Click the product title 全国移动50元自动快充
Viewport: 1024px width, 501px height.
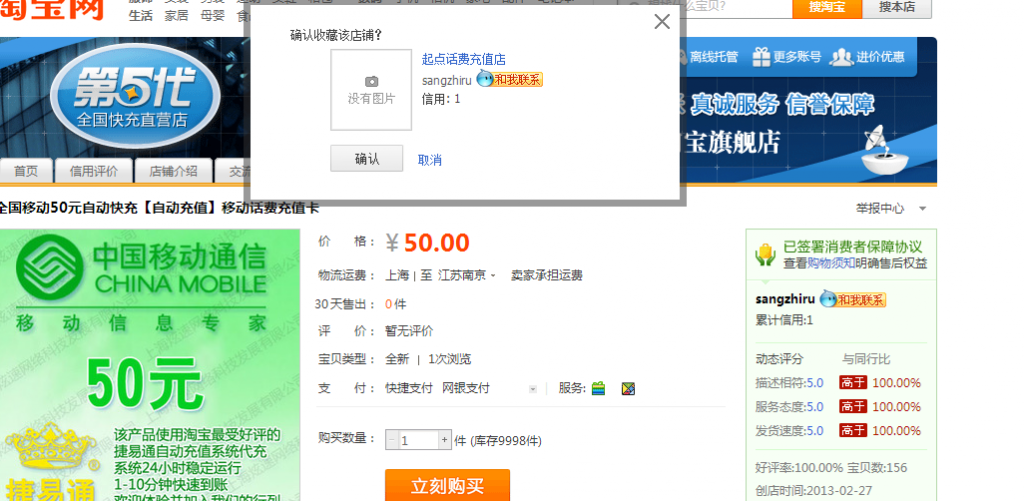coord(159,208)
